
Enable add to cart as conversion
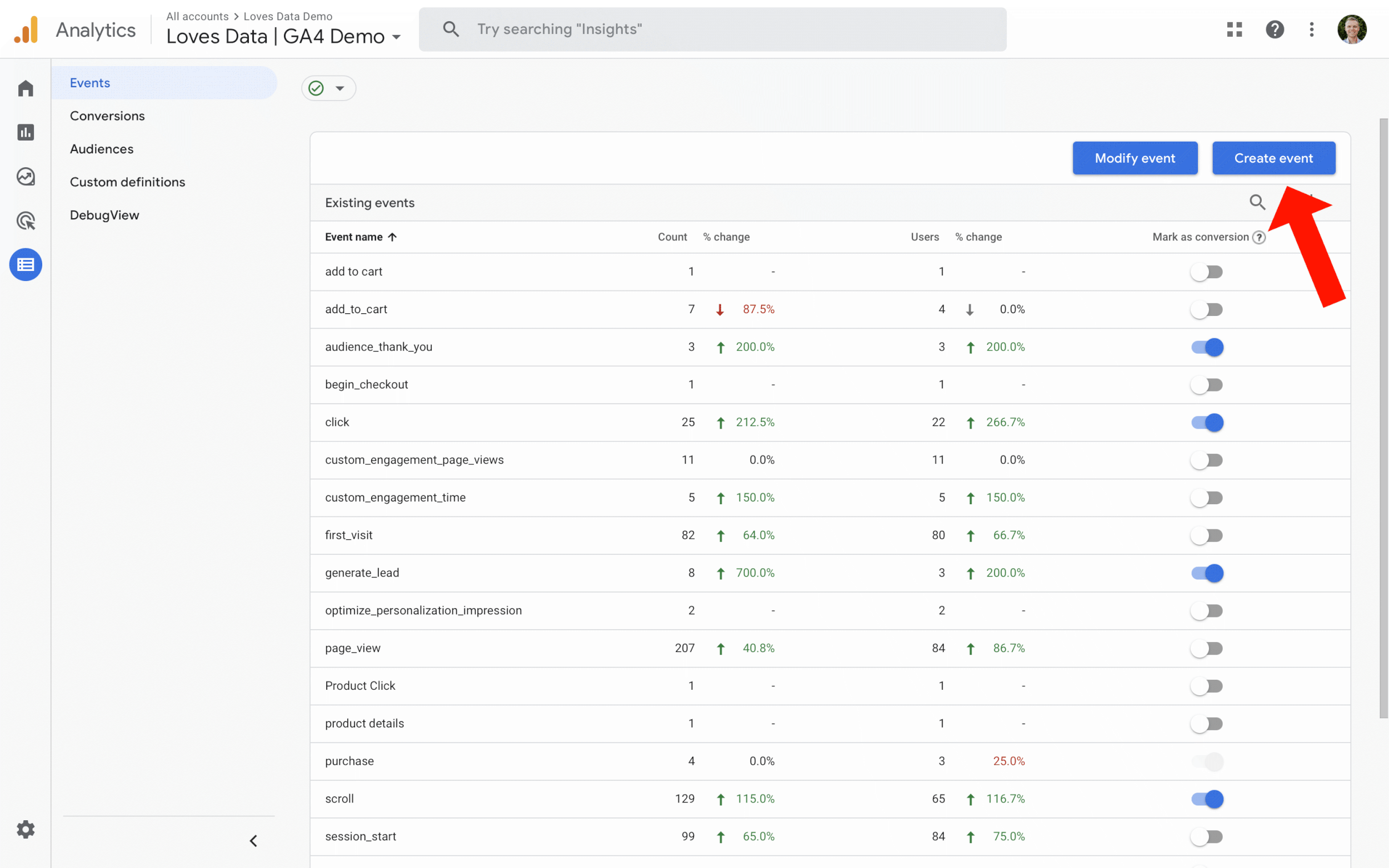coord(1207,272)
